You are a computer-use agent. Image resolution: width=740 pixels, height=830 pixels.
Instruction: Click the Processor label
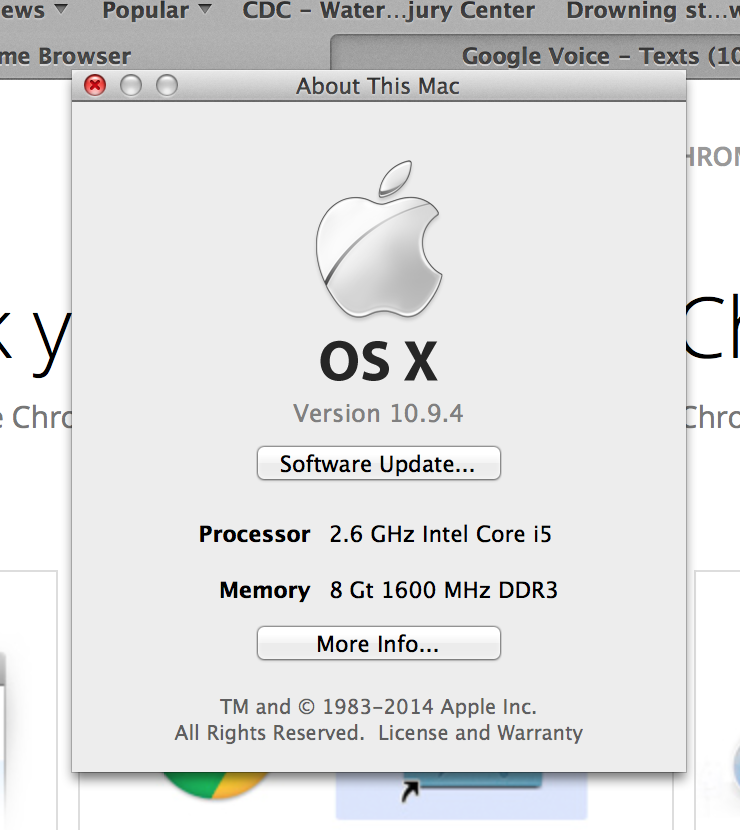point(254,534)
